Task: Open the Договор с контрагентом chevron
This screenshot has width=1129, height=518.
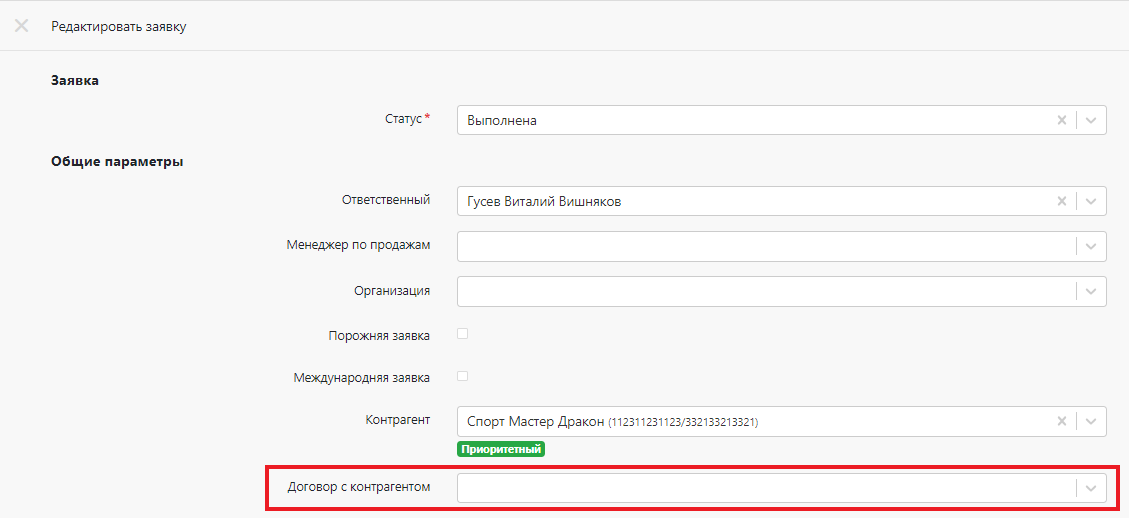Action: point(1091,488)
